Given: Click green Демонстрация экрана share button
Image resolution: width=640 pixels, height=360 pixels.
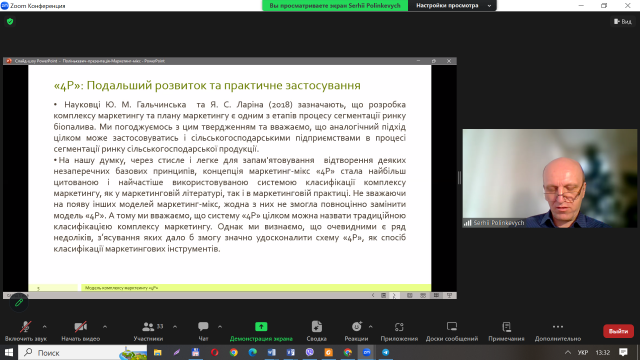Looking at the screenshot, I should pyautogui.click(x=261, y=331).
